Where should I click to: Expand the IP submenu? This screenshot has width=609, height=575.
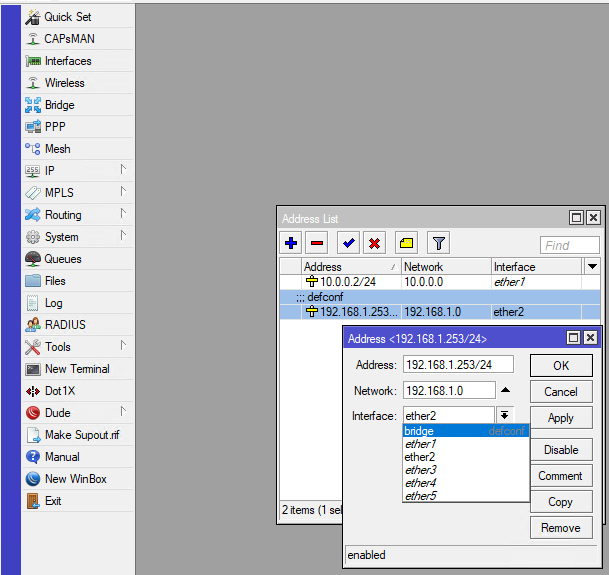(x=123, y=169)
